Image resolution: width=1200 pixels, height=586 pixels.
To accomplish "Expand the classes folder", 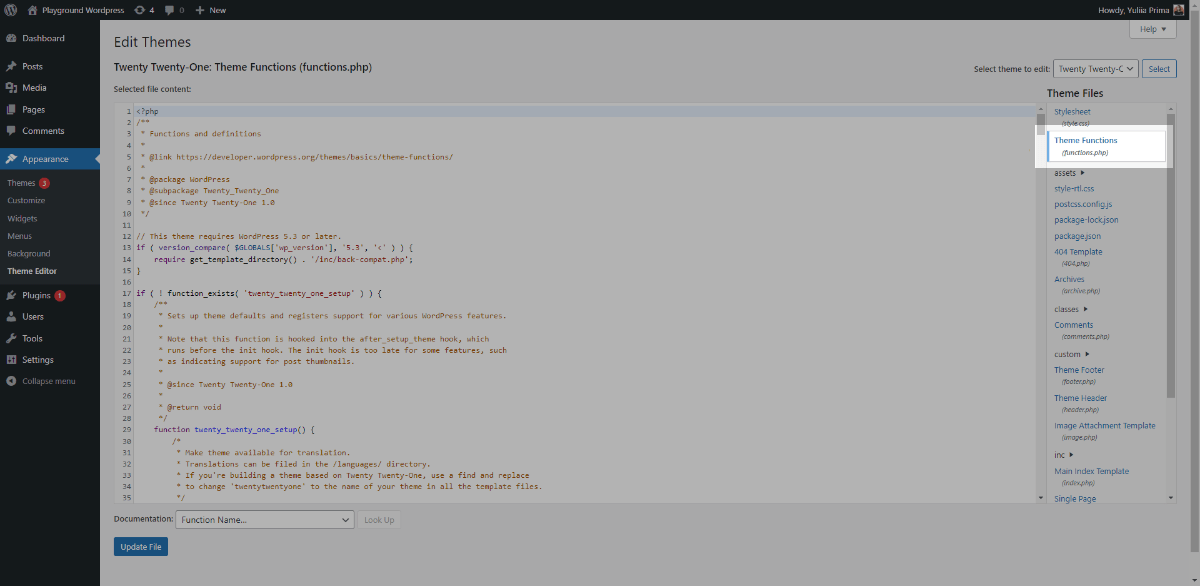I will click(x=1071, y=309).
